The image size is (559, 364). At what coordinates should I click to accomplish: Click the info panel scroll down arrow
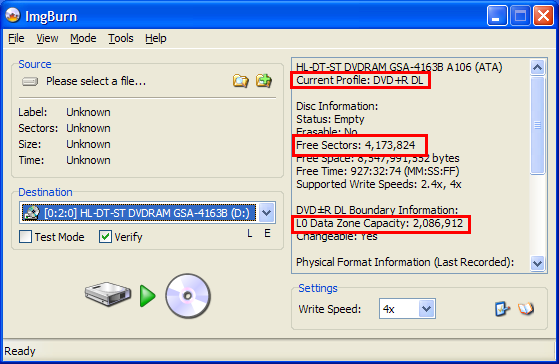(537, 263)
